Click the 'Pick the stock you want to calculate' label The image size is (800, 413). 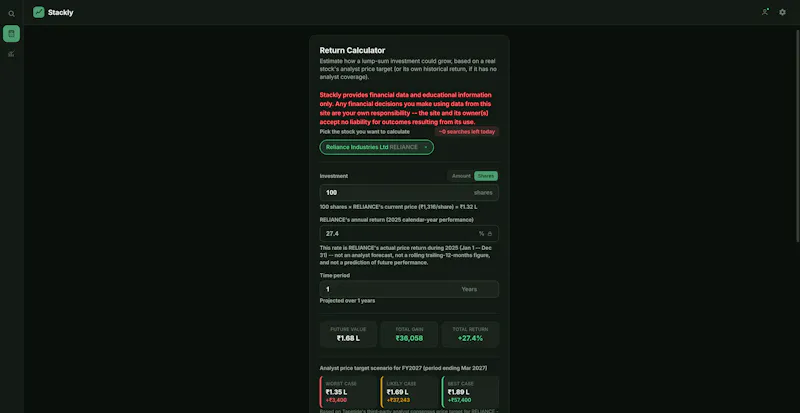364,132
